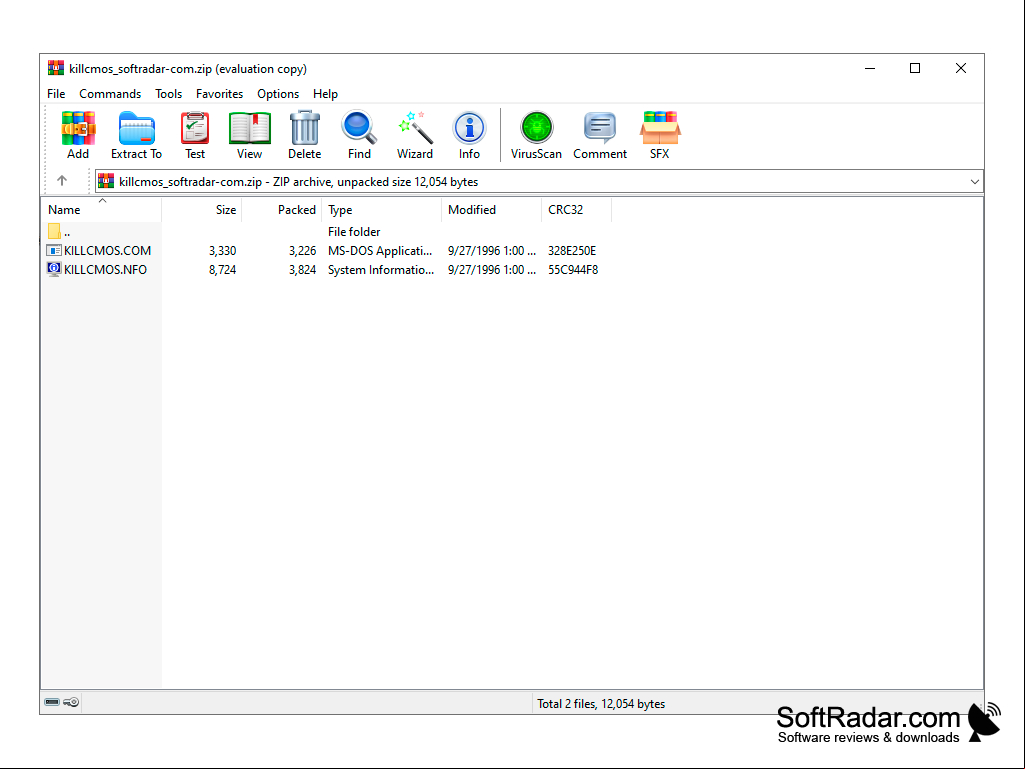Open the Tools menu
Viewport: 1025px width, 769px height.
pos(169,94)
